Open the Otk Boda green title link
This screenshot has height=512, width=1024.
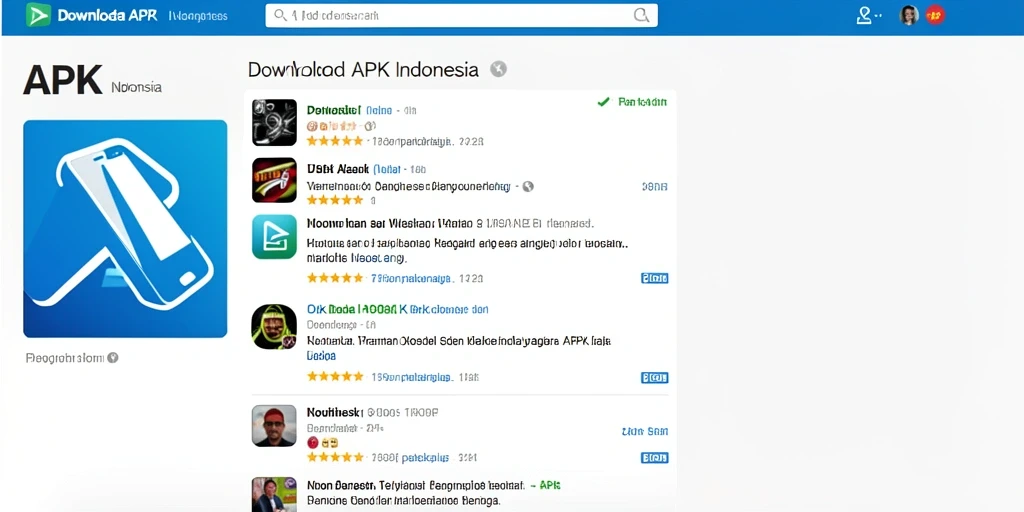point(397,310)
